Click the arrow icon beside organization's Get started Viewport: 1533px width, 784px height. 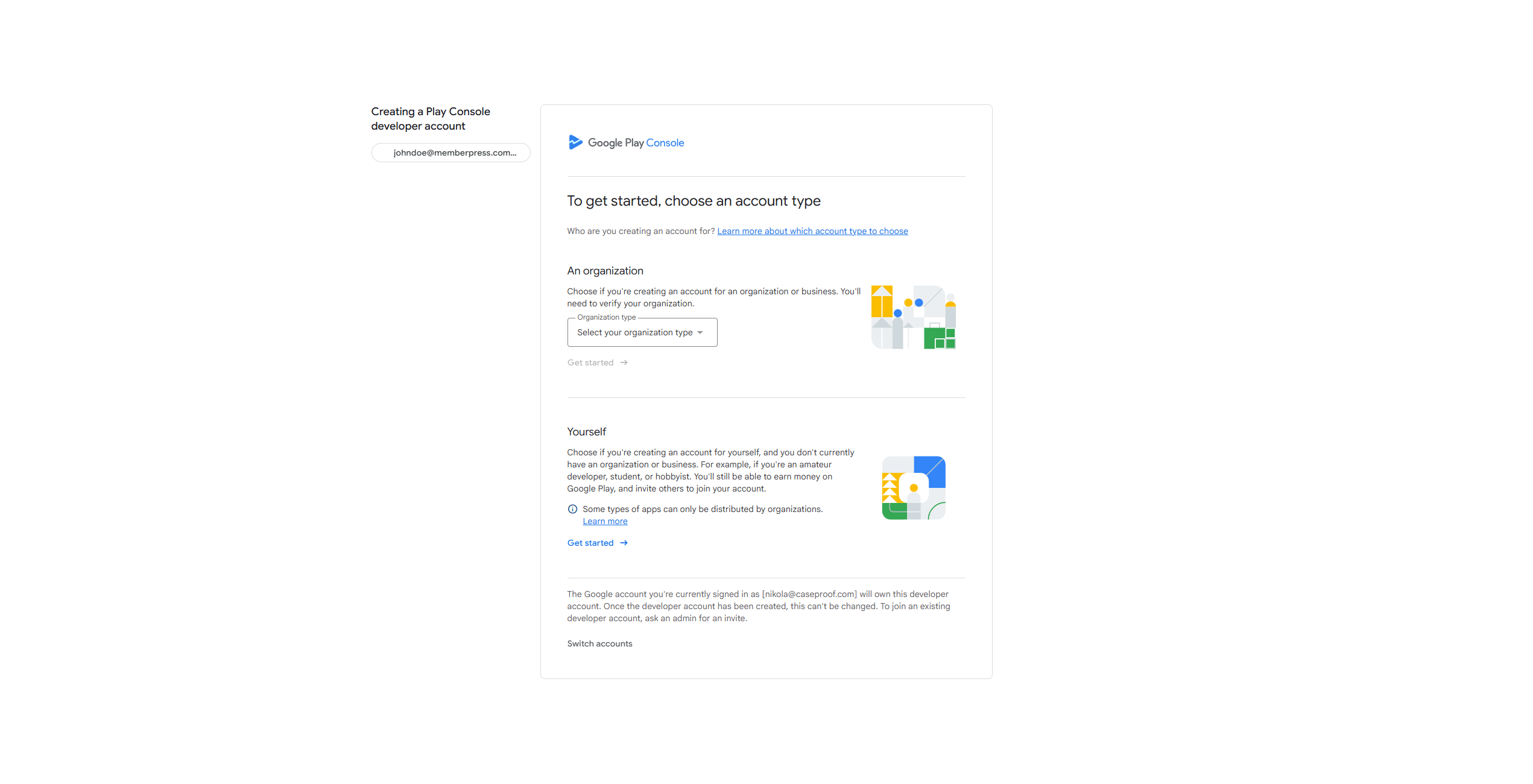(x=624, y=362)
